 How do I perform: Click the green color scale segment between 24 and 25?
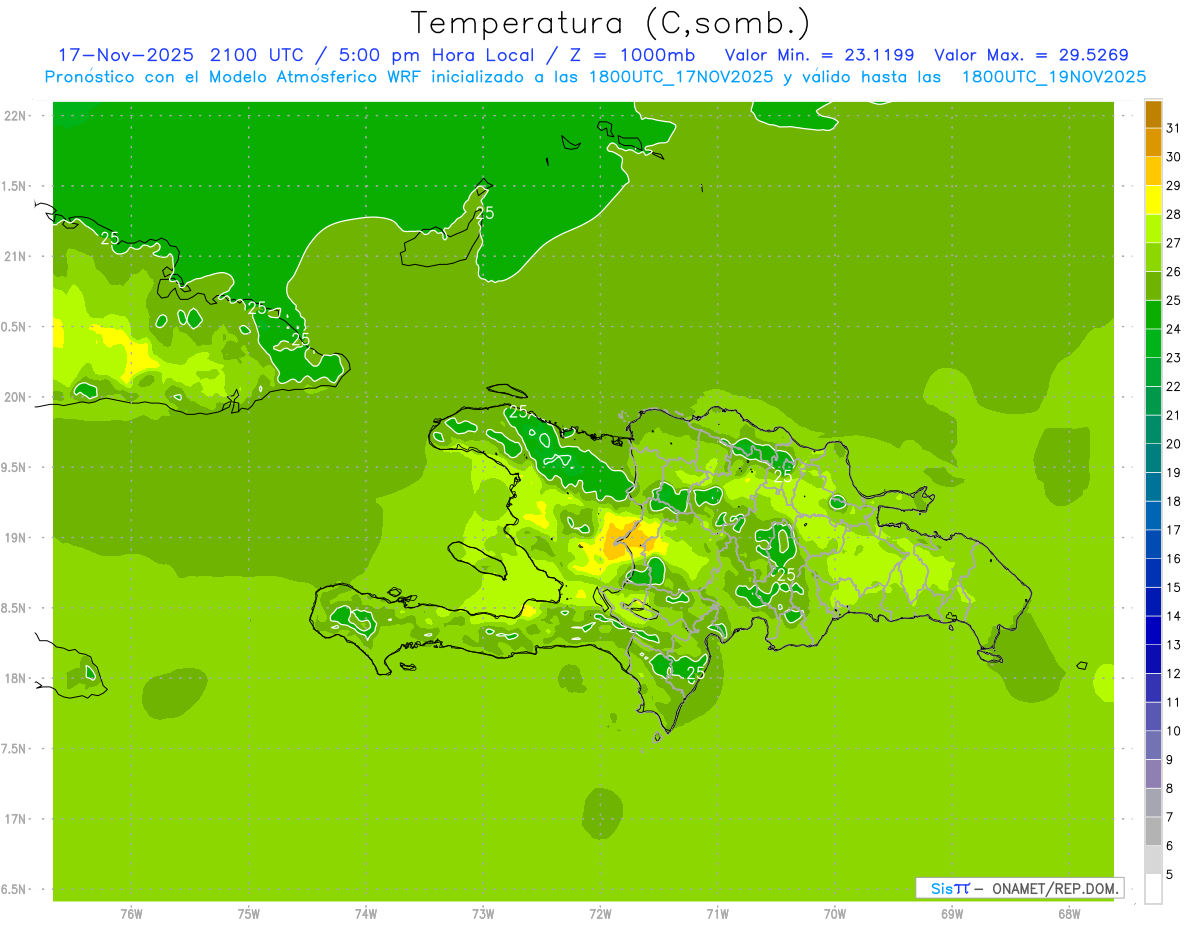pos(1153,315)
